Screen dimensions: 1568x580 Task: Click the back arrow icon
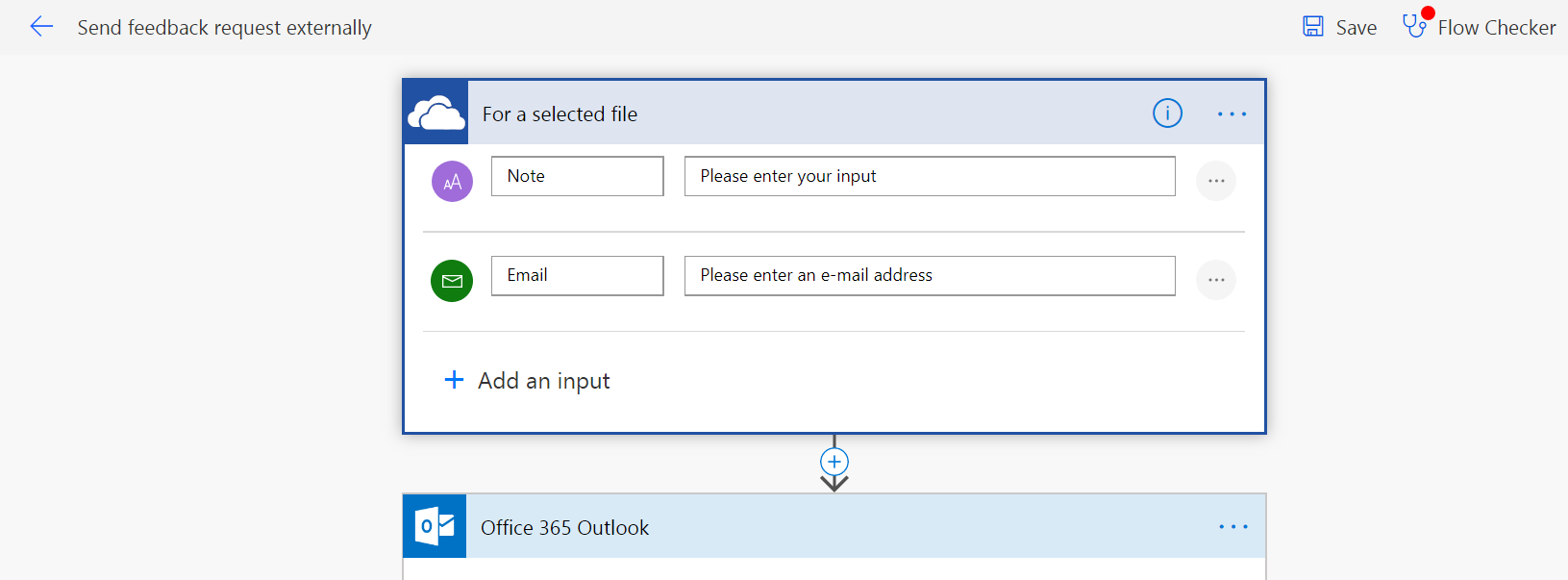(41, 27)
